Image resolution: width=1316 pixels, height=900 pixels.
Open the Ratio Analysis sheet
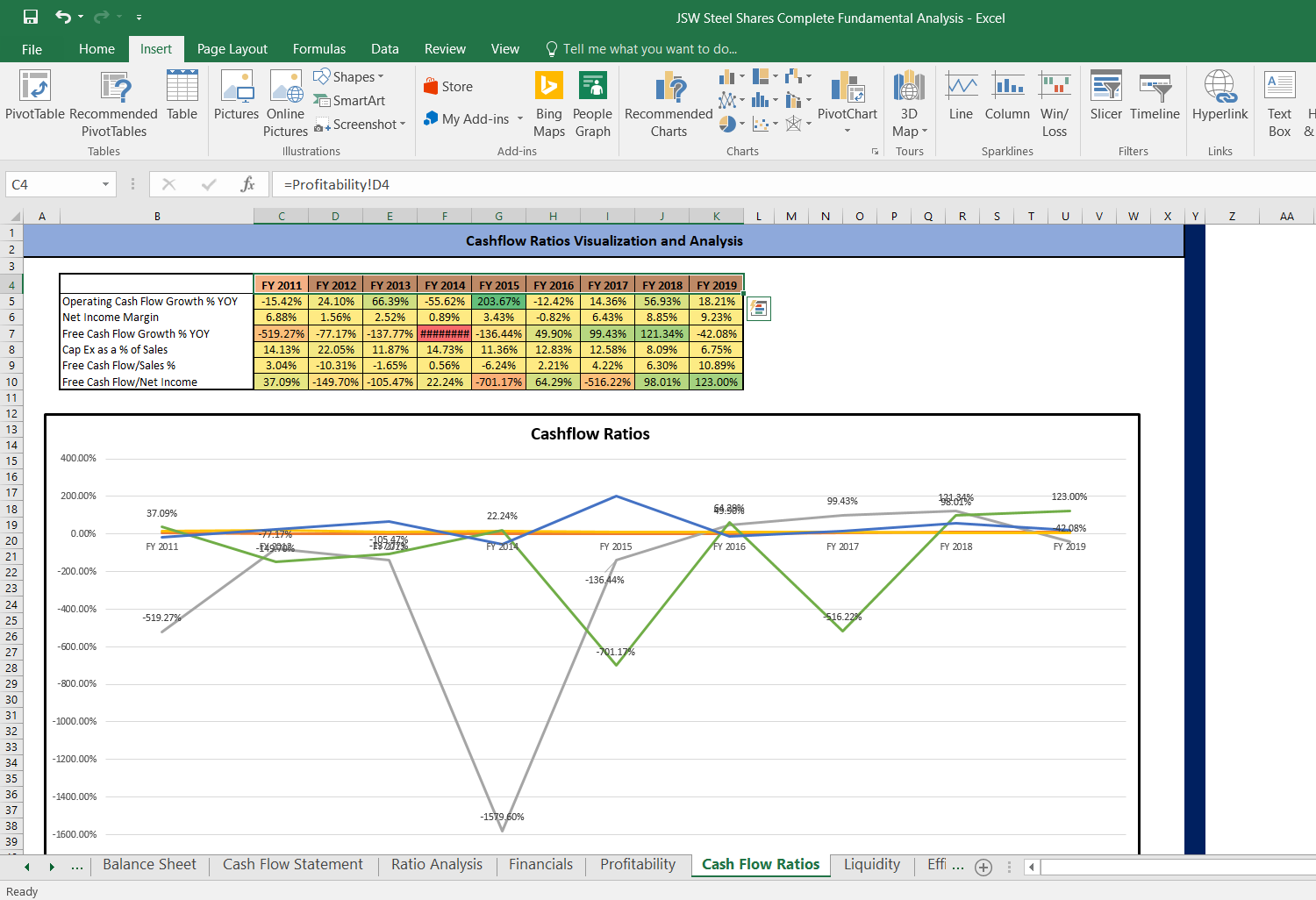(437, 865)
